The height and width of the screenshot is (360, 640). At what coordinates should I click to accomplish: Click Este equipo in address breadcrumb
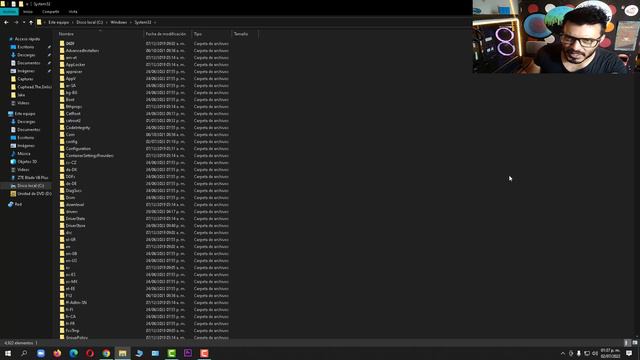(x=59, y=22)
